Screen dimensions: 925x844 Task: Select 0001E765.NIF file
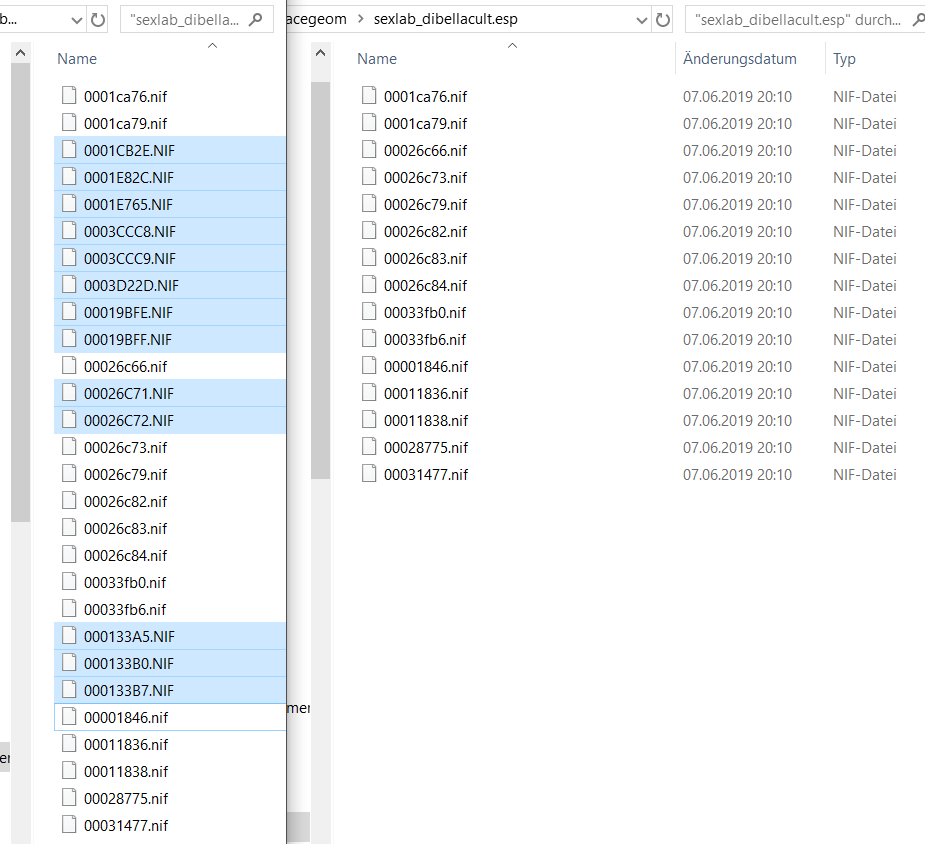(x=170, y=205)
